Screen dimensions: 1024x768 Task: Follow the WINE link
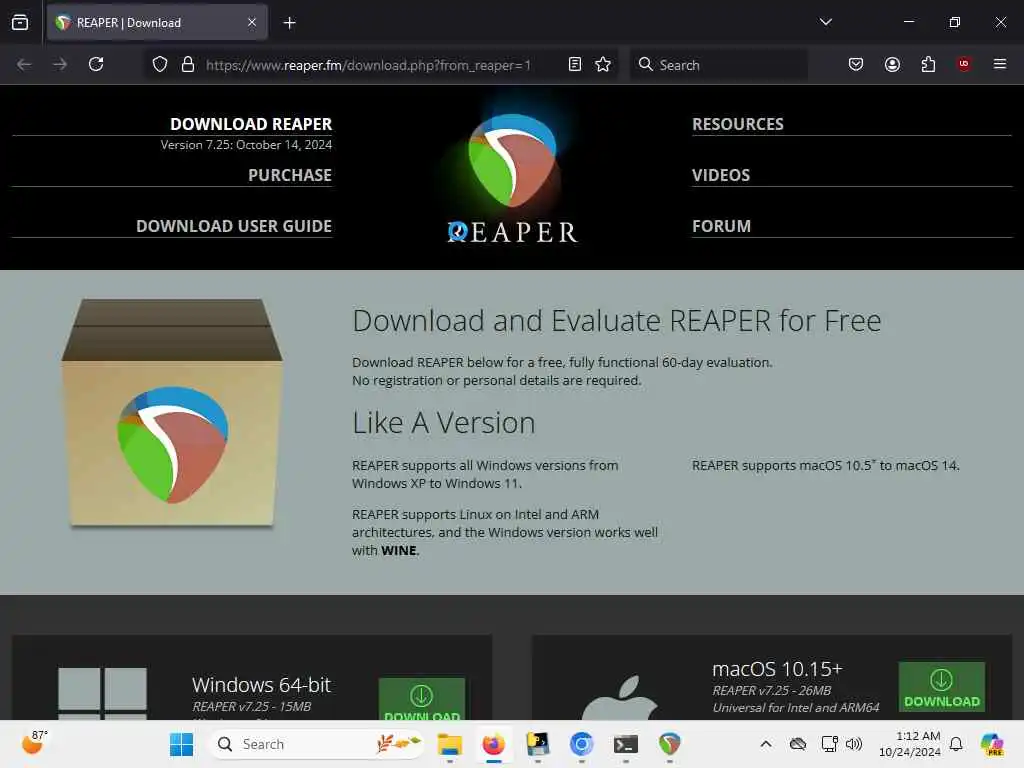(398, 551)
